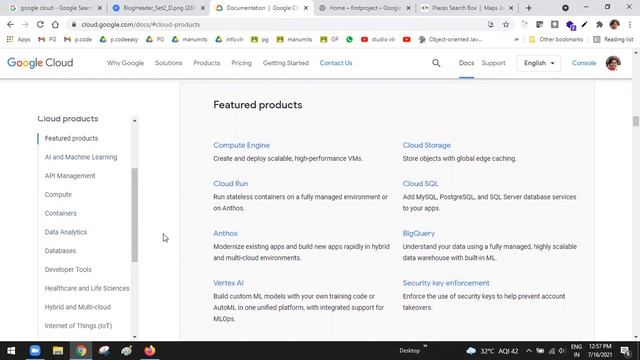
Task: Go to the browser home page
Action: (55, 24)
